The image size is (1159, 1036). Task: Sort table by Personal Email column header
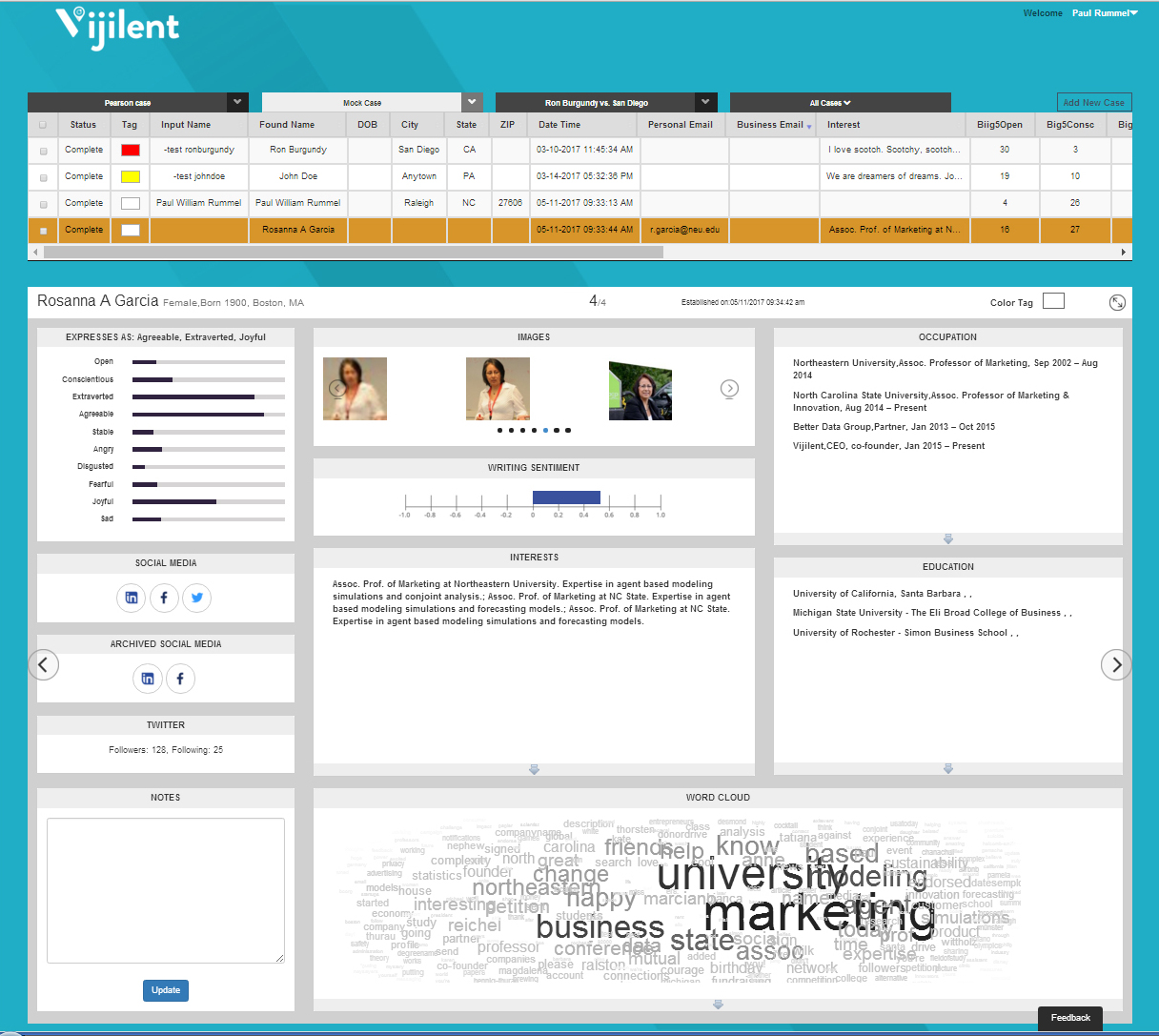click(681, 125)
